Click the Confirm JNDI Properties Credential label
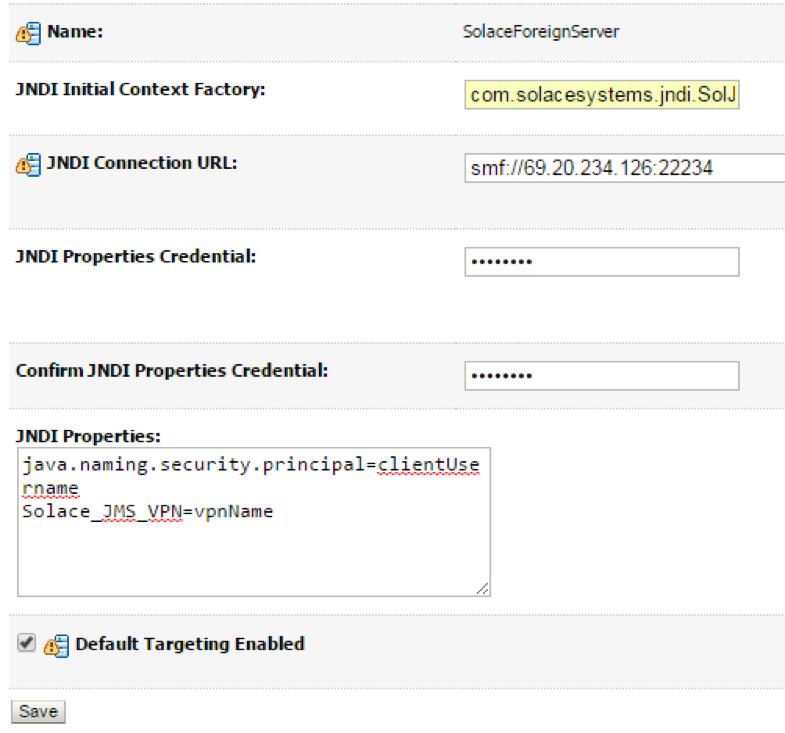Image resolution: width=785 pixels, height=733 pixels. click(x=172, y=370)
